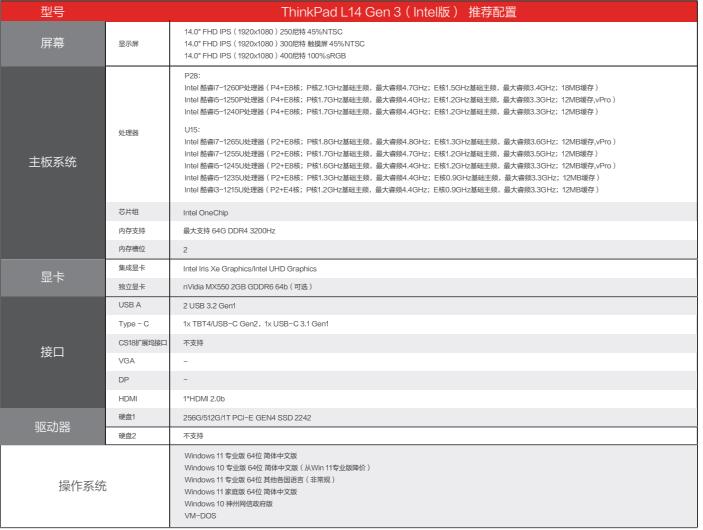This screenshot has height=530, width=703.
Task: Click the memory slot count '2'
Action: coord(185,250)
